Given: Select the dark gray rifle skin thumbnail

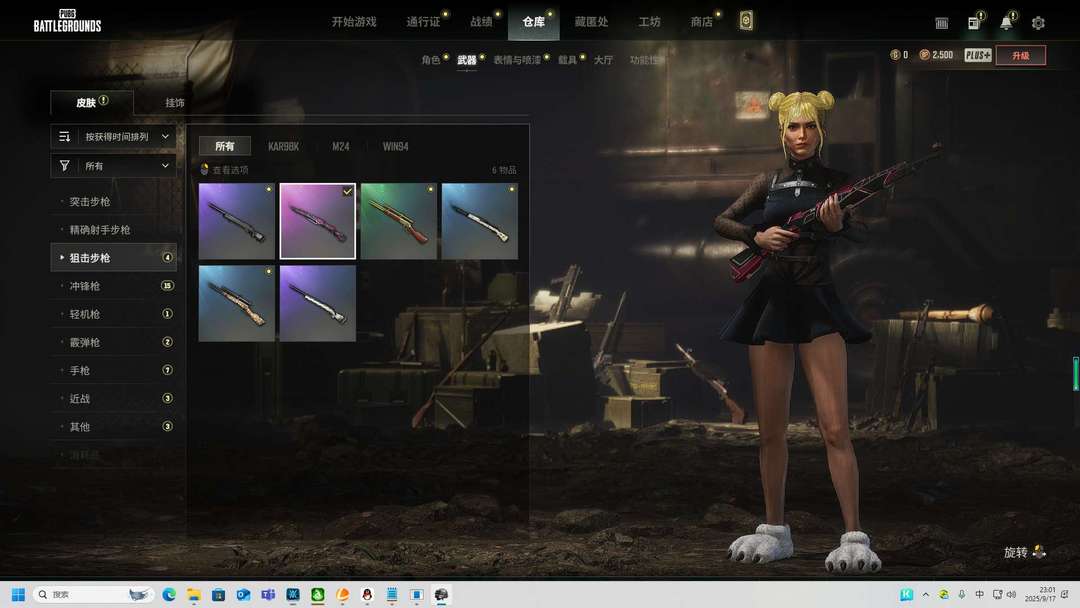Looking at the screenshot, I should tap(236, 221).
